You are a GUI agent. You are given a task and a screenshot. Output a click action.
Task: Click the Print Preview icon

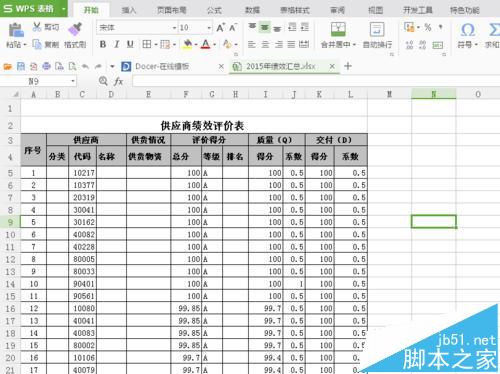[x=72, y=67]
